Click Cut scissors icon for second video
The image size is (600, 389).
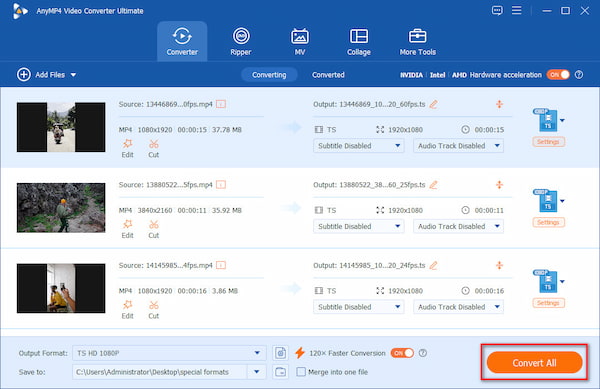[x=154, y=225]
